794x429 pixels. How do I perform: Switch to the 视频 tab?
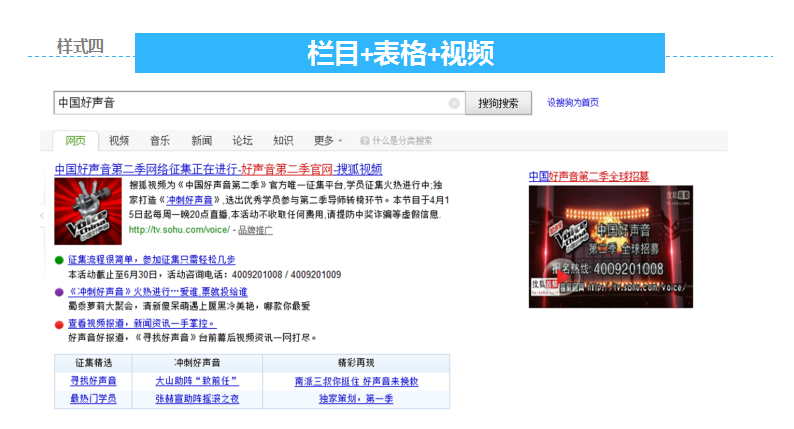pyautogui.click(x=119, y=141)
